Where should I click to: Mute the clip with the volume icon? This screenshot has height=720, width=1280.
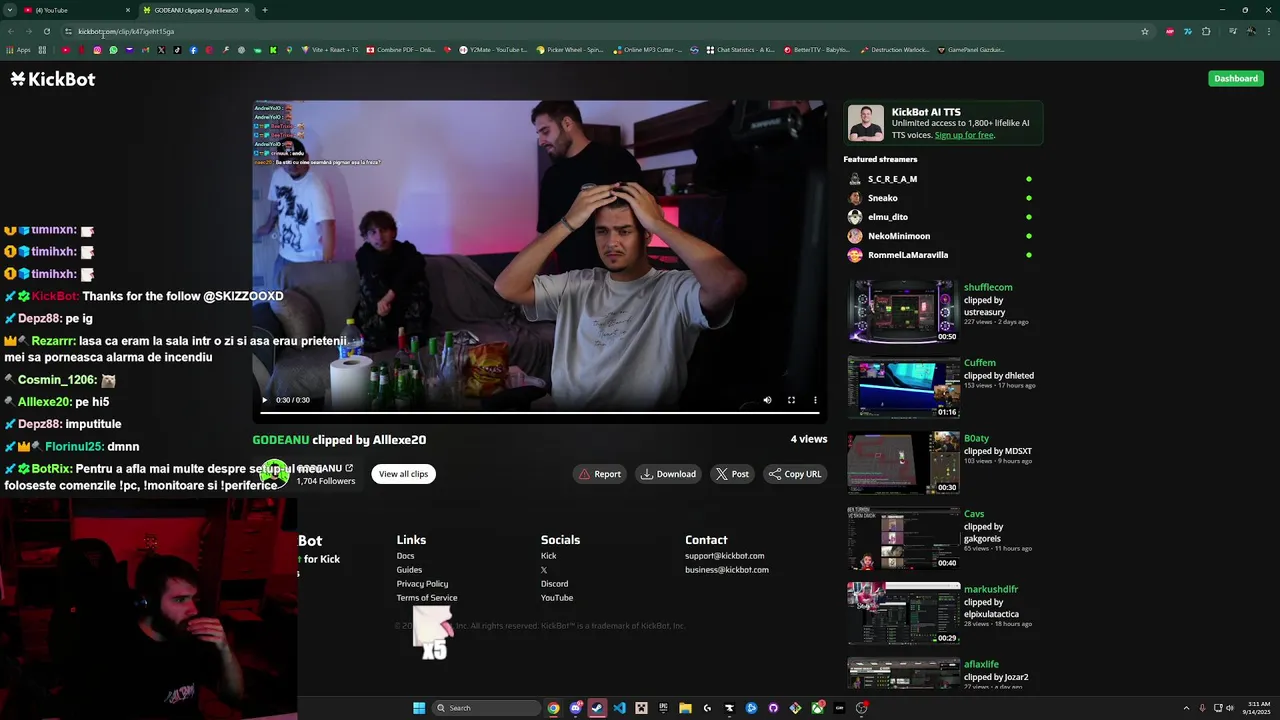coord(767,400)
